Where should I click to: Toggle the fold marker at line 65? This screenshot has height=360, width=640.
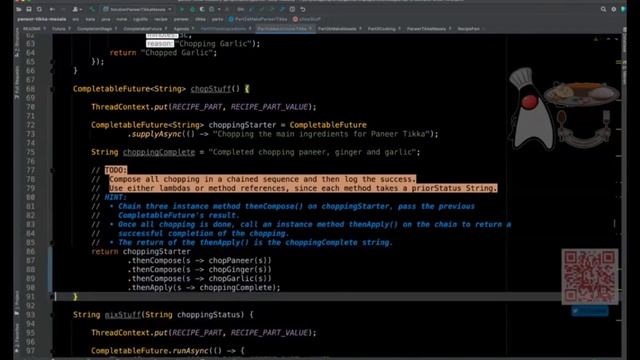point(52,62)
